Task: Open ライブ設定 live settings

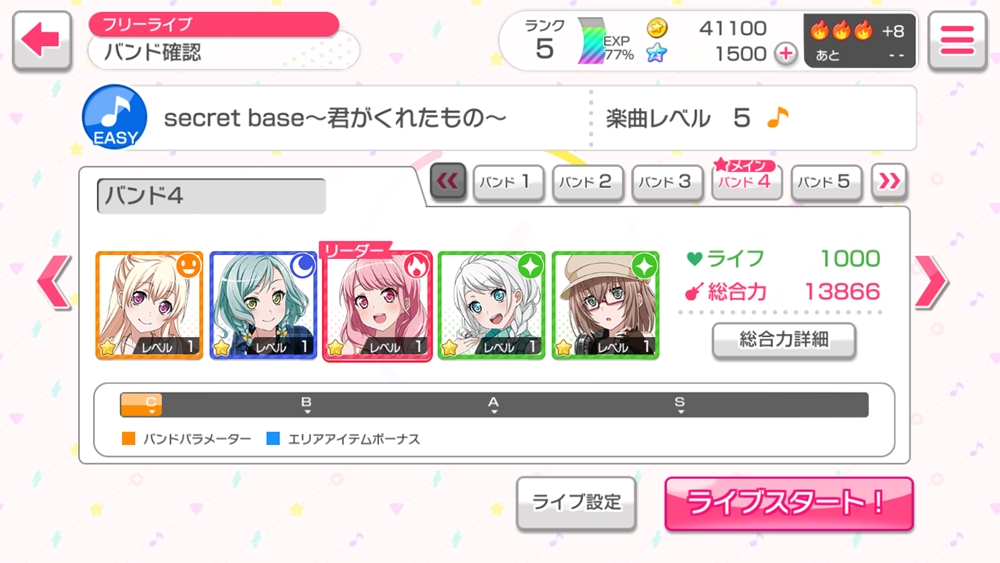Action: tap(577, 502)
